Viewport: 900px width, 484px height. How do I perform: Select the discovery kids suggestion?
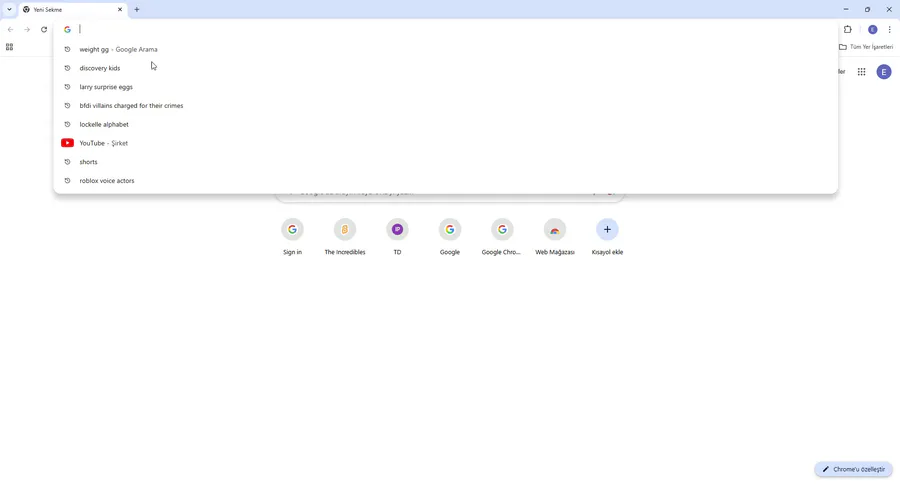click(445, 68)
